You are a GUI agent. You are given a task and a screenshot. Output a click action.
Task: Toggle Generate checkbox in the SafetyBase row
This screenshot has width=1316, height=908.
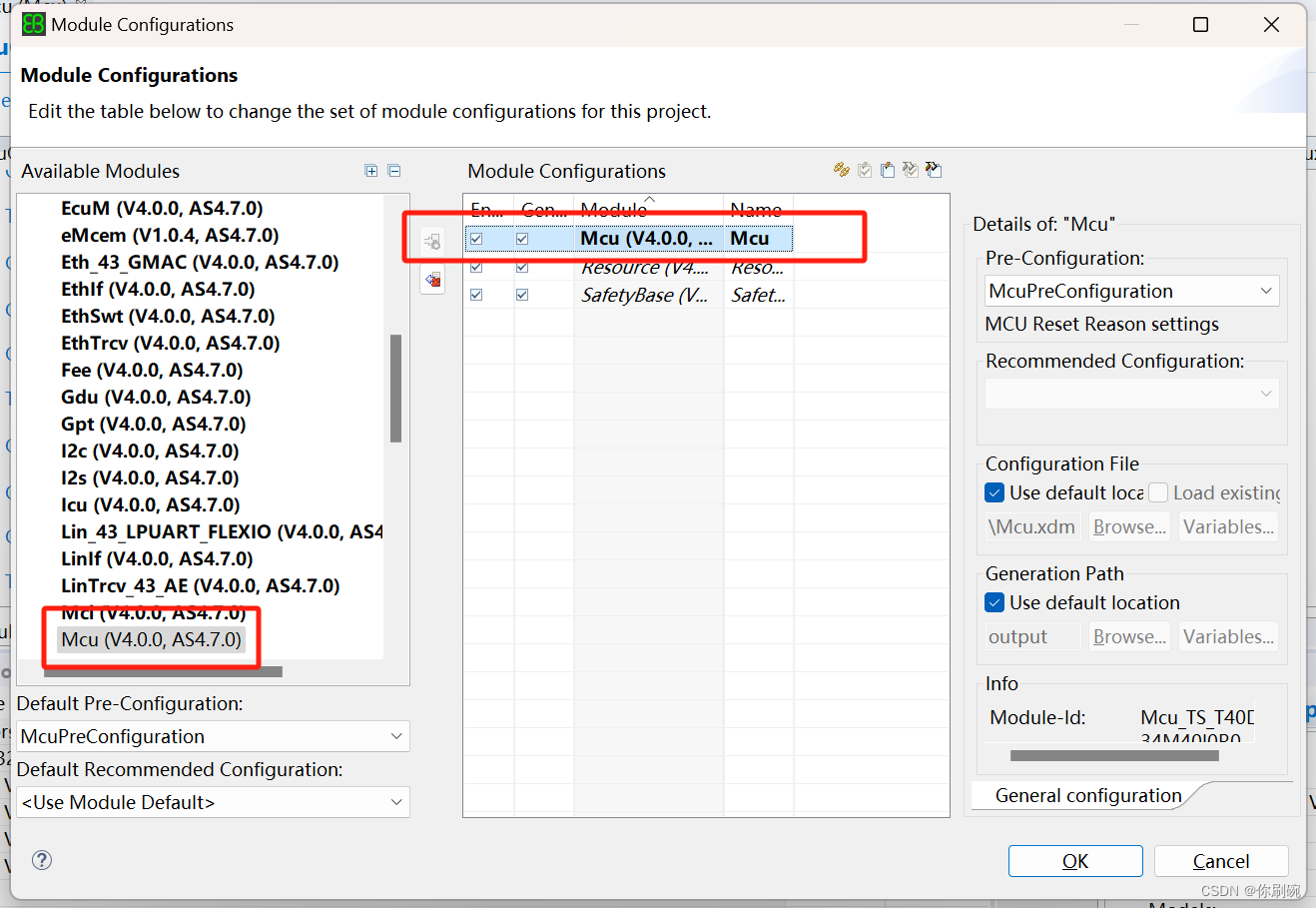coord(522,295)
